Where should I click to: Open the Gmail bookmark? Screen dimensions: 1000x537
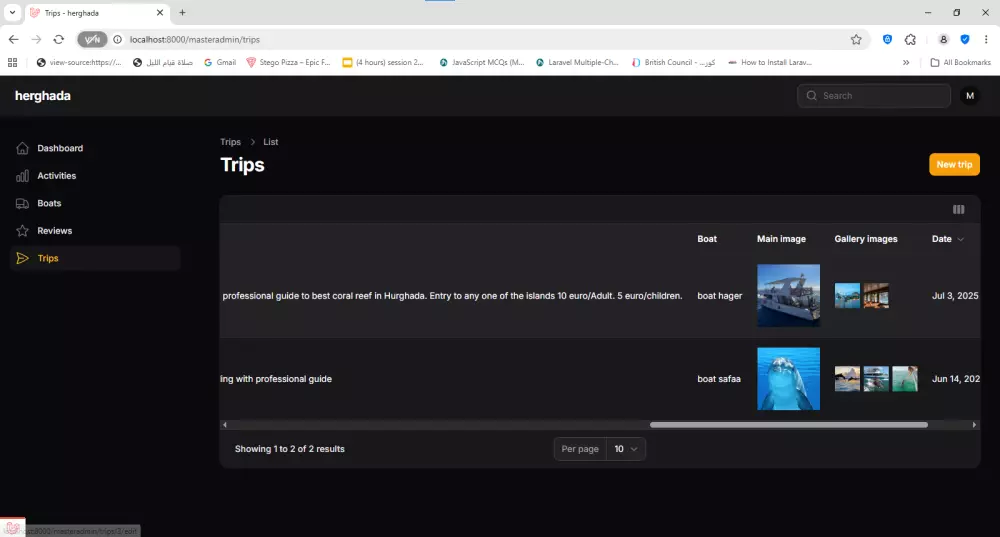[220, 63]
